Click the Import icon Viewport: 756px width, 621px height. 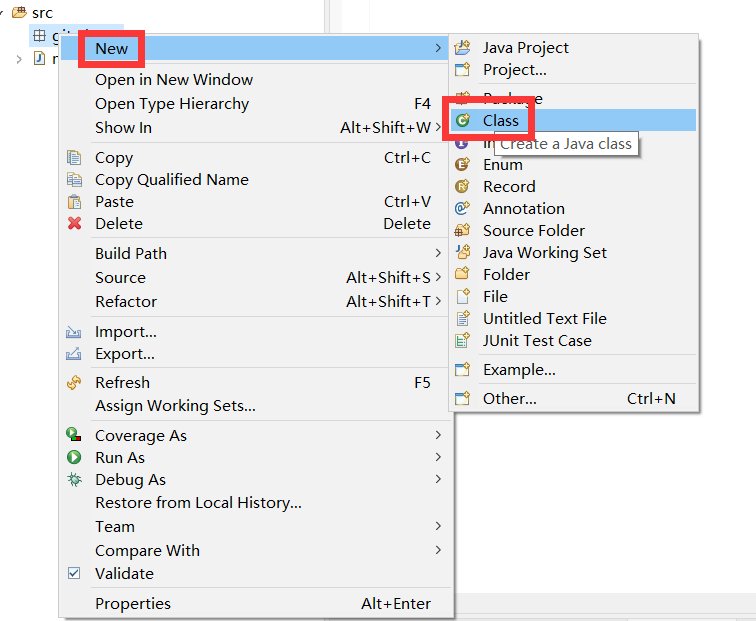click(x=73, y=332)
